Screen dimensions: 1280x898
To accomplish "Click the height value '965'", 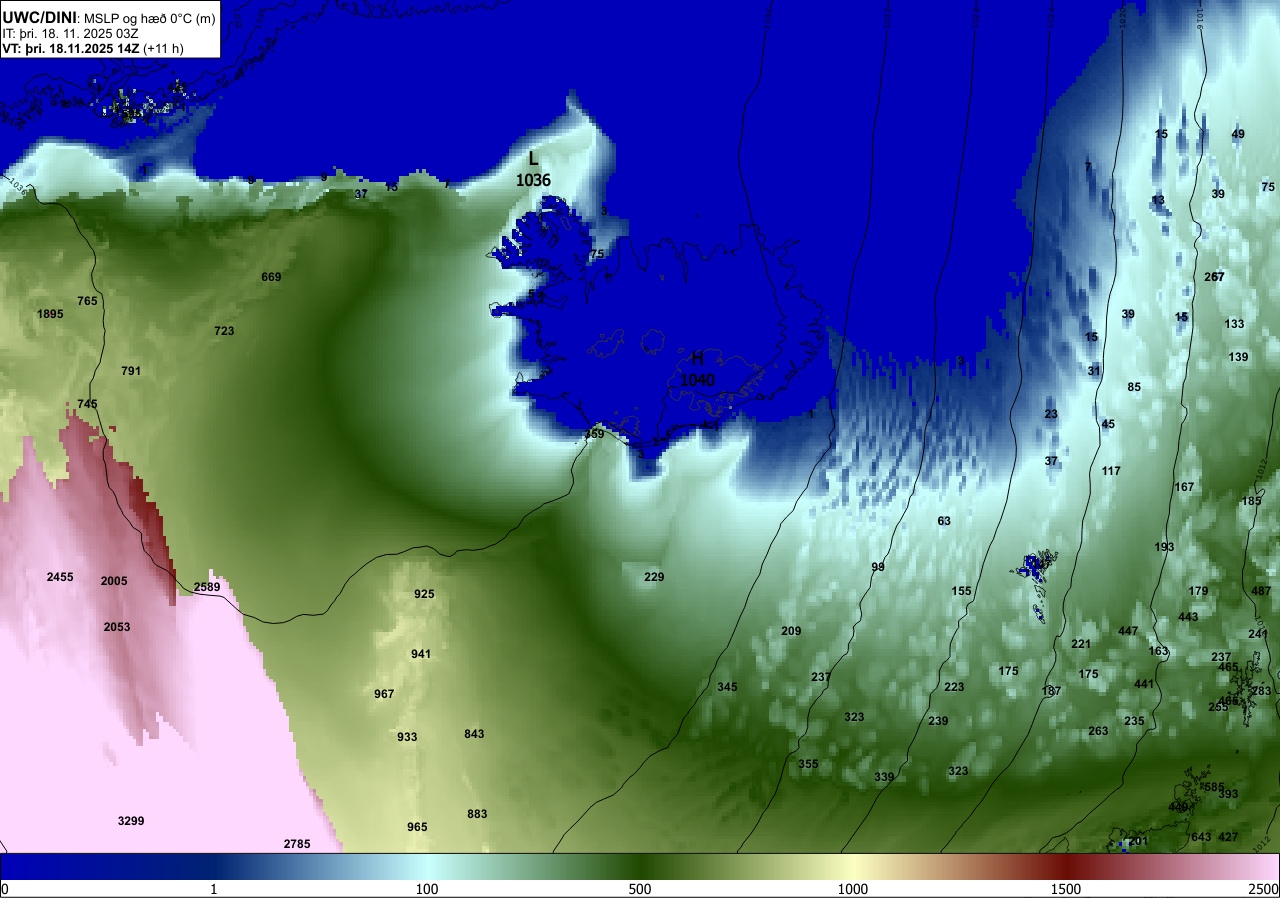I will [417, 827].
